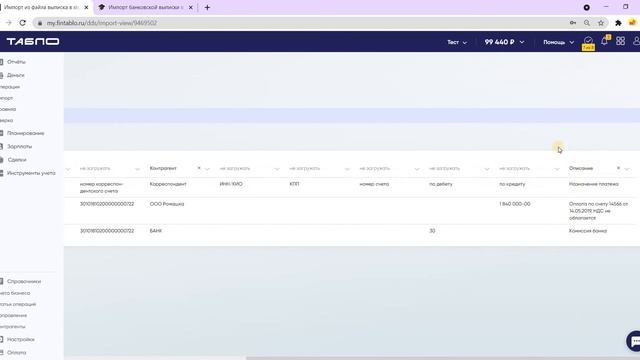Open Отчёты in the sidebar
The image size is (640, 360).
16,62
